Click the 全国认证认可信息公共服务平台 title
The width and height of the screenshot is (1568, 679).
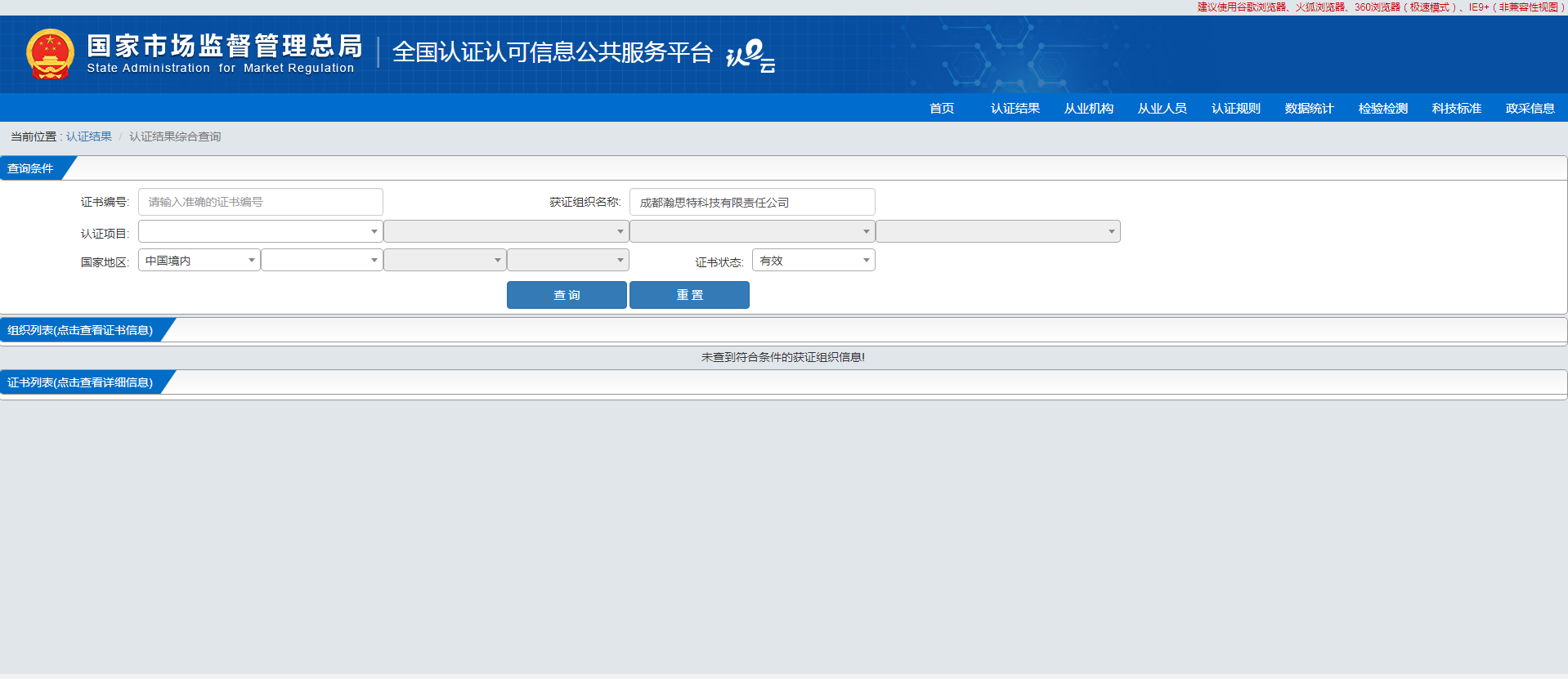coord(553,52)
